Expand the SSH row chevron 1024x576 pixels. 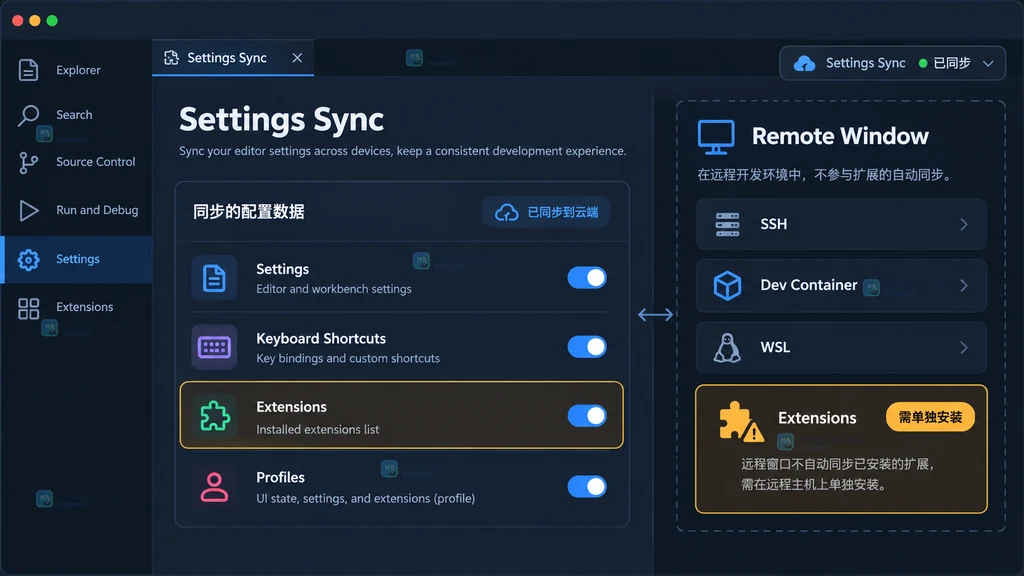[x=964, y=225]
